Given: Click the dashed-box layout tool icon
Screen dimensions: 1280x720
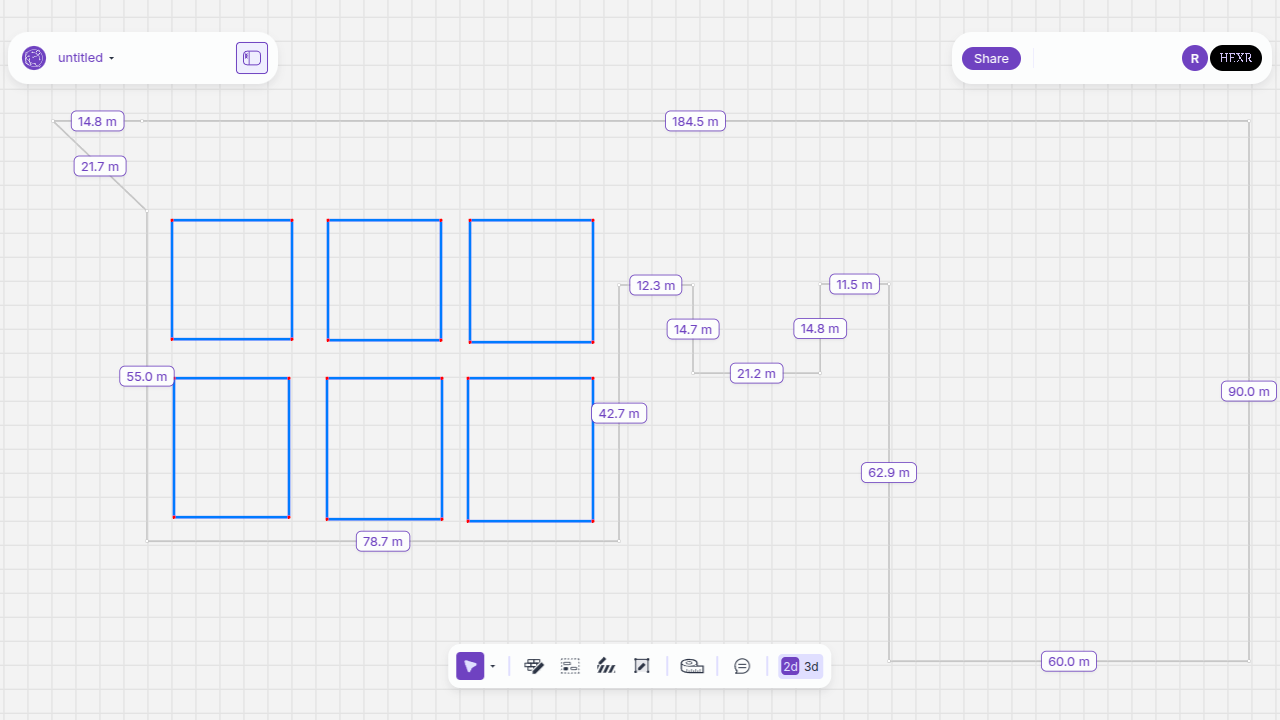Looking at the screenshot, I should (570, 666).
